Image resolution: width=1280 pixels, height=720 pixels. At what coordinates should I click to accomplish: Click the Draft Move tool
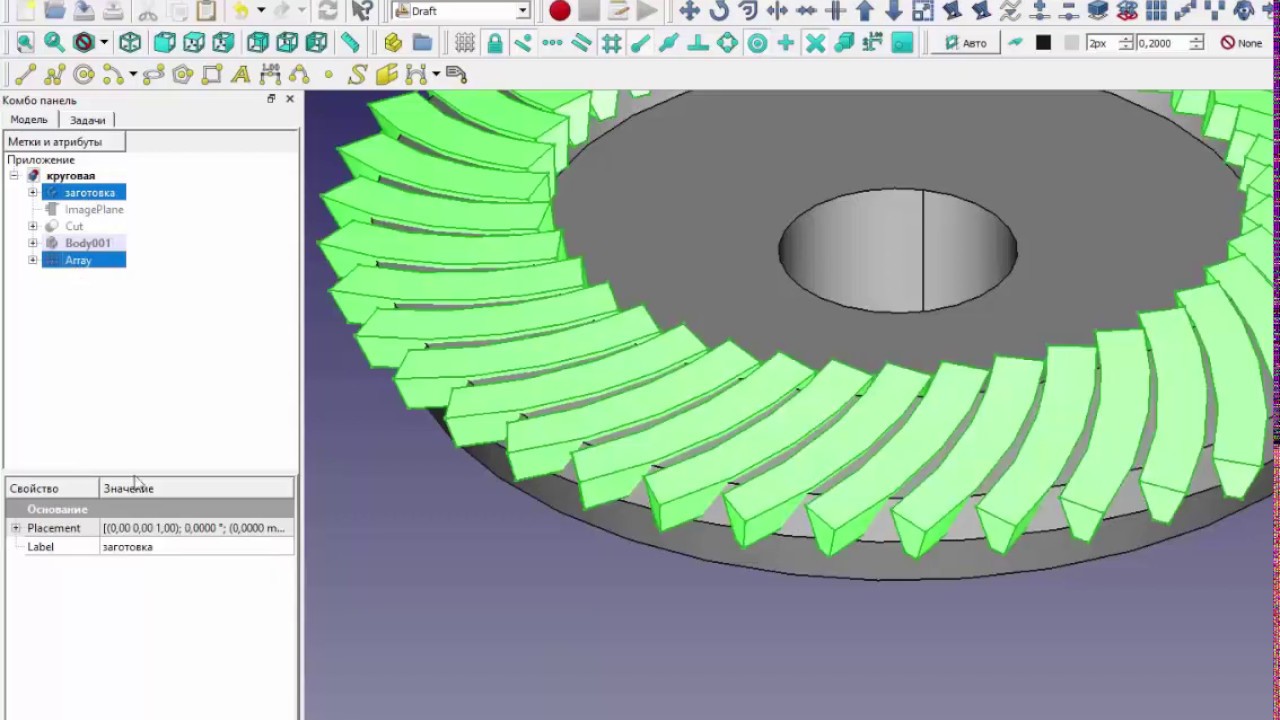(x=689, y=11)
